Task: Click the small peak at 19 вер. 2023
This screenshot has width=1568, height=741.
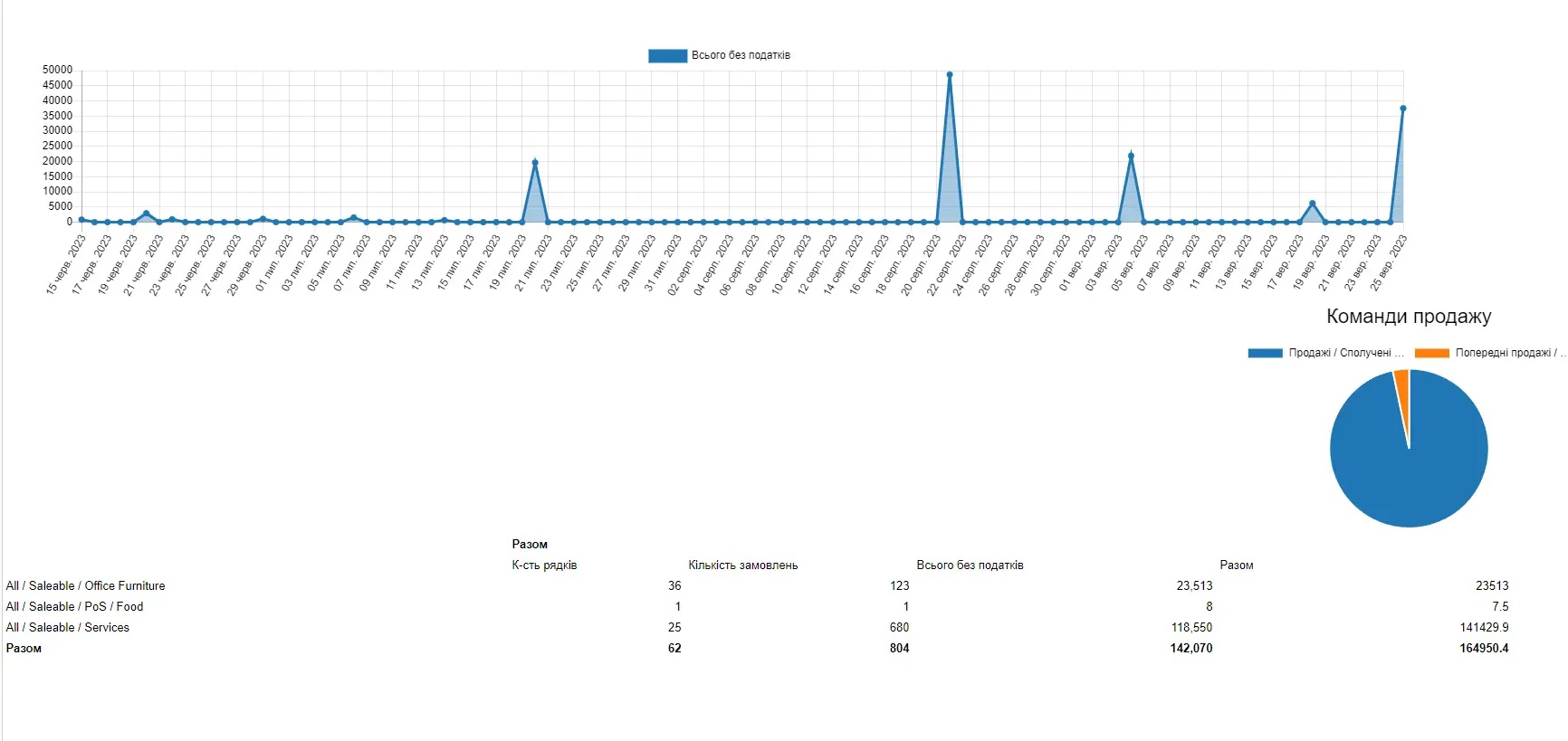Action: (x=1312, y=204)
